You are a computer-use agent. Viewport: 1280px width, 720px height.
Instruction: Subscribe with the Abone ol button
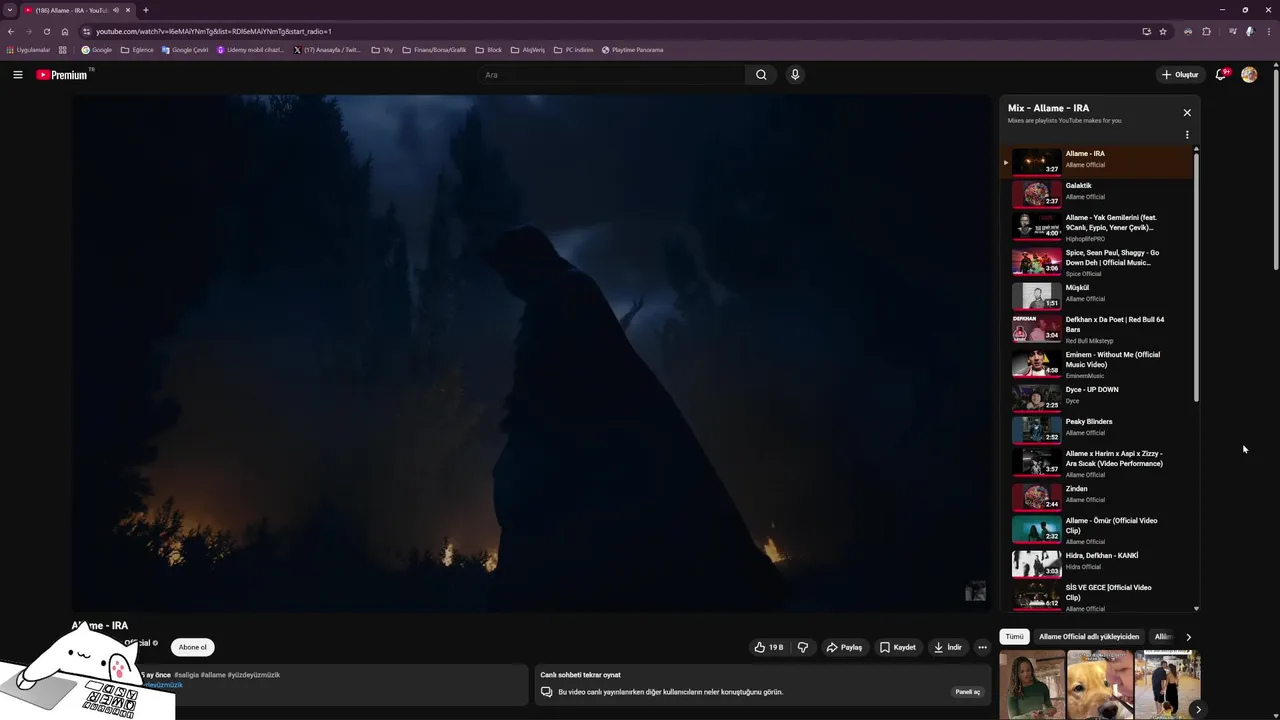coord(193,647)
